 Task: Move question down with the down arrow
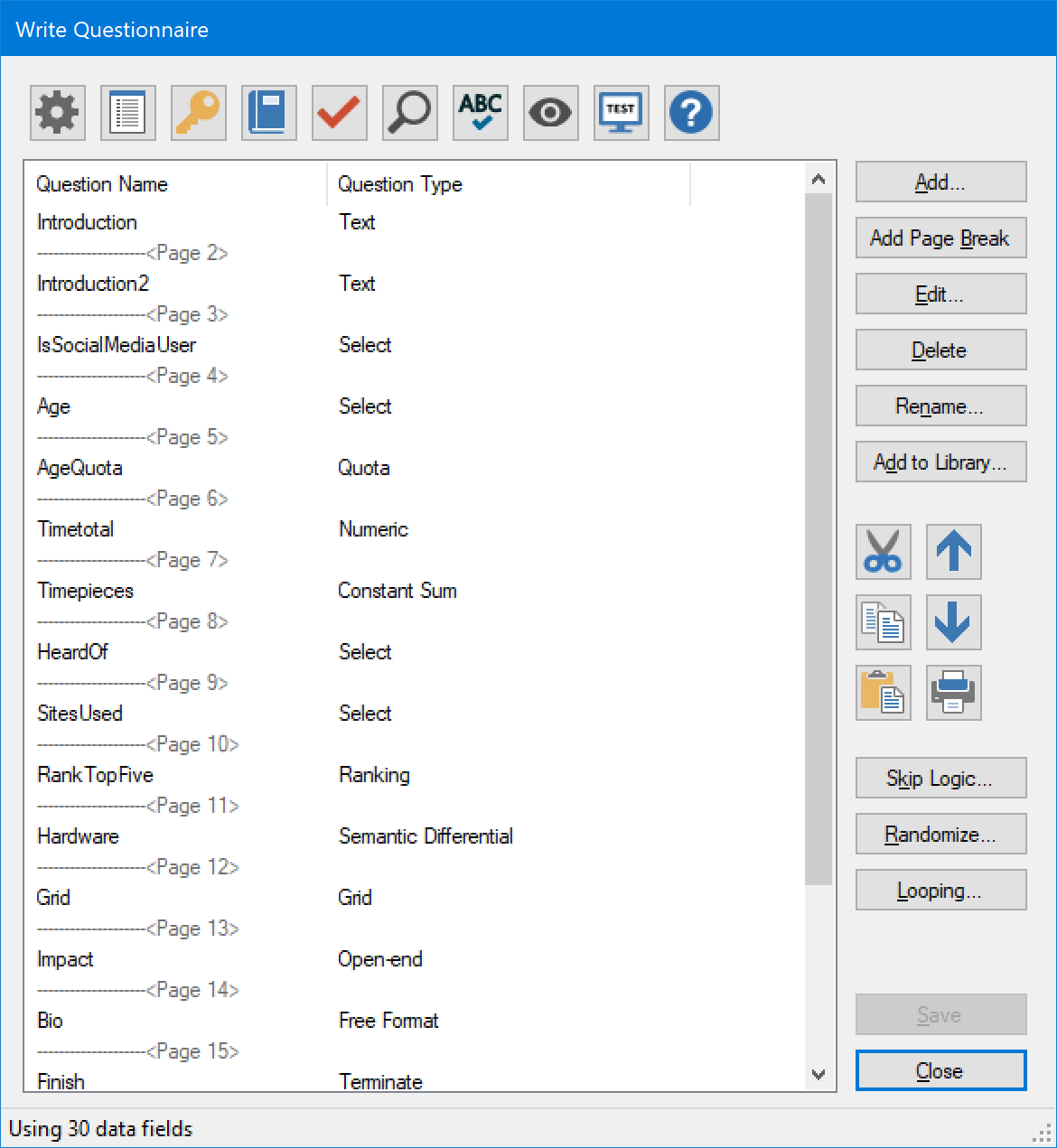point(954,622)
